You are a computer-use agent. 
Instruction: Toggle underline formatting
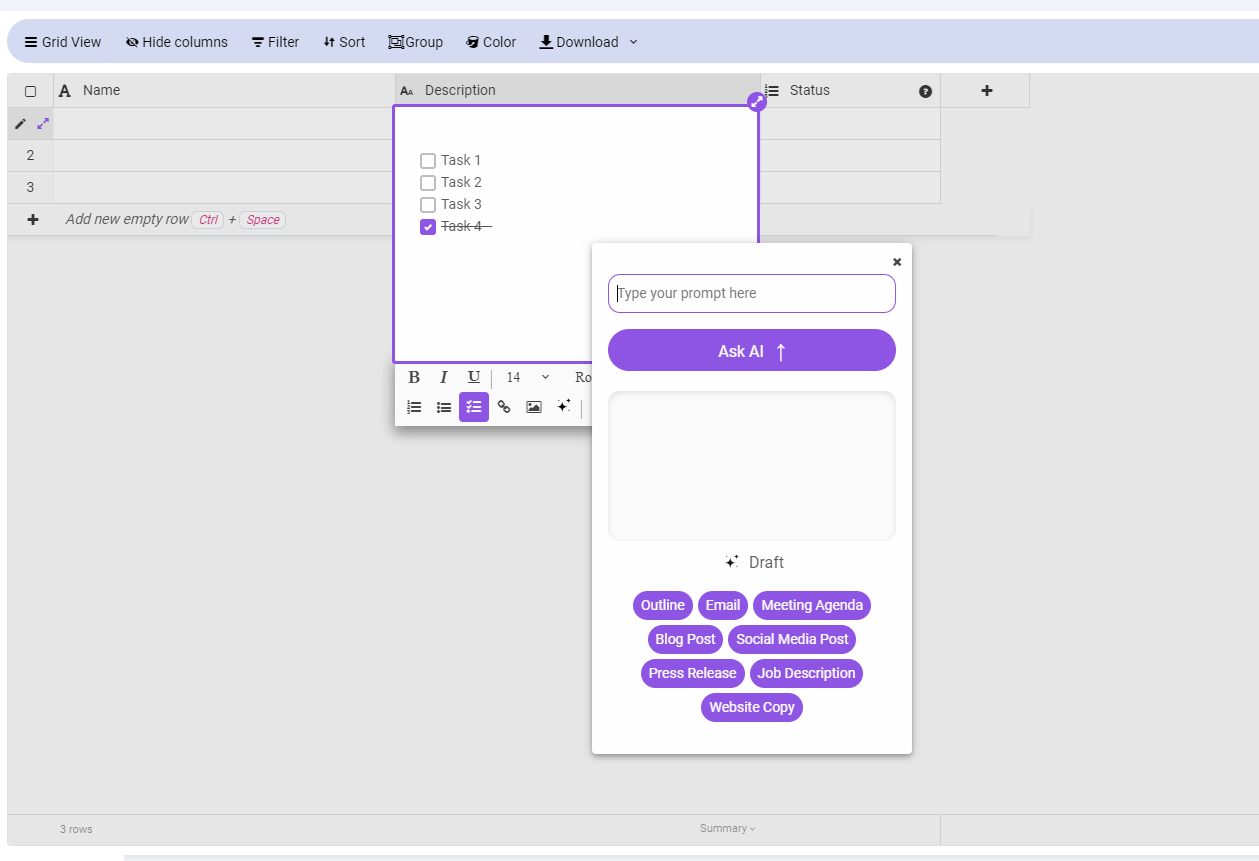[474, 377]
